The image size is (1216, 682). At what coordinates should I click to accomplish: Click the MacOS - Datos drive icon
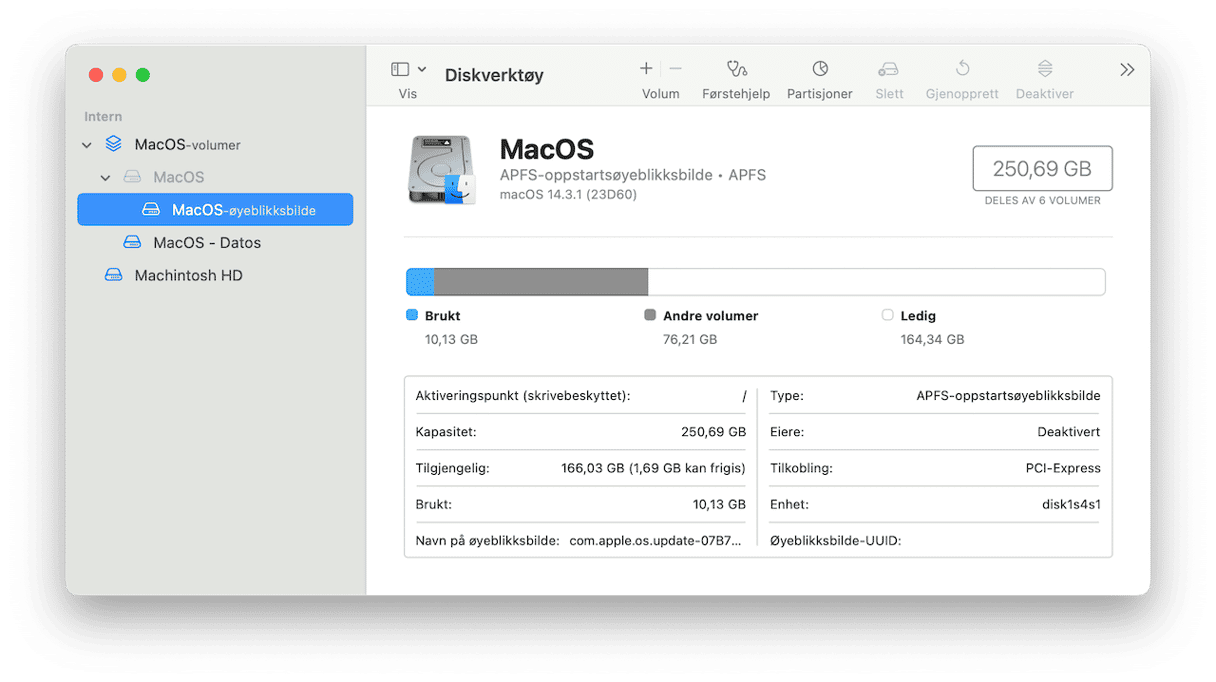132,243
